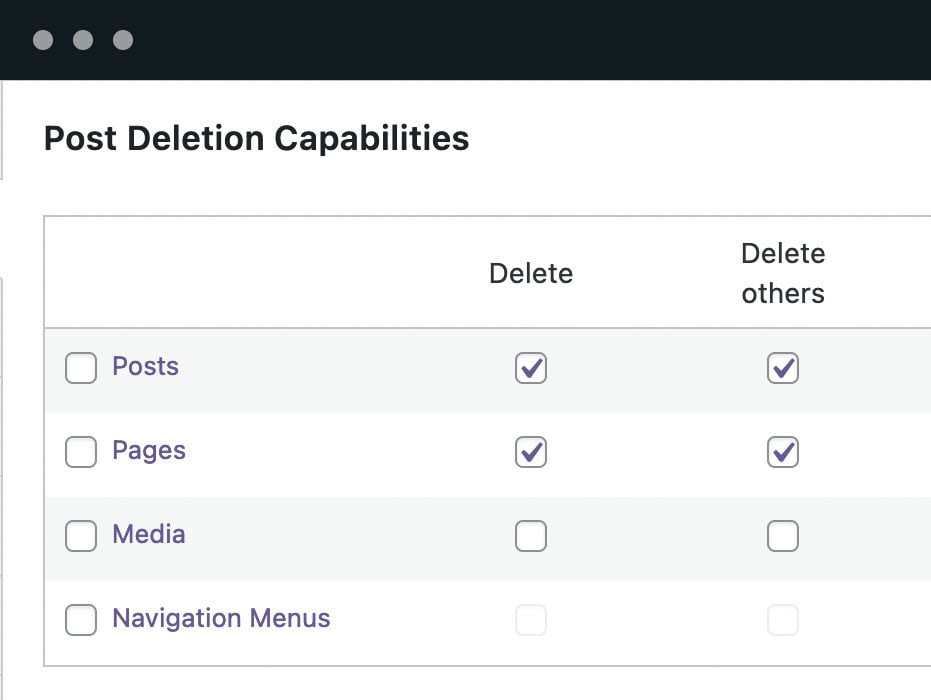Turn off Delete others for Pages
This screenshot has height=700, width=931.
click(x=783, y=452)
